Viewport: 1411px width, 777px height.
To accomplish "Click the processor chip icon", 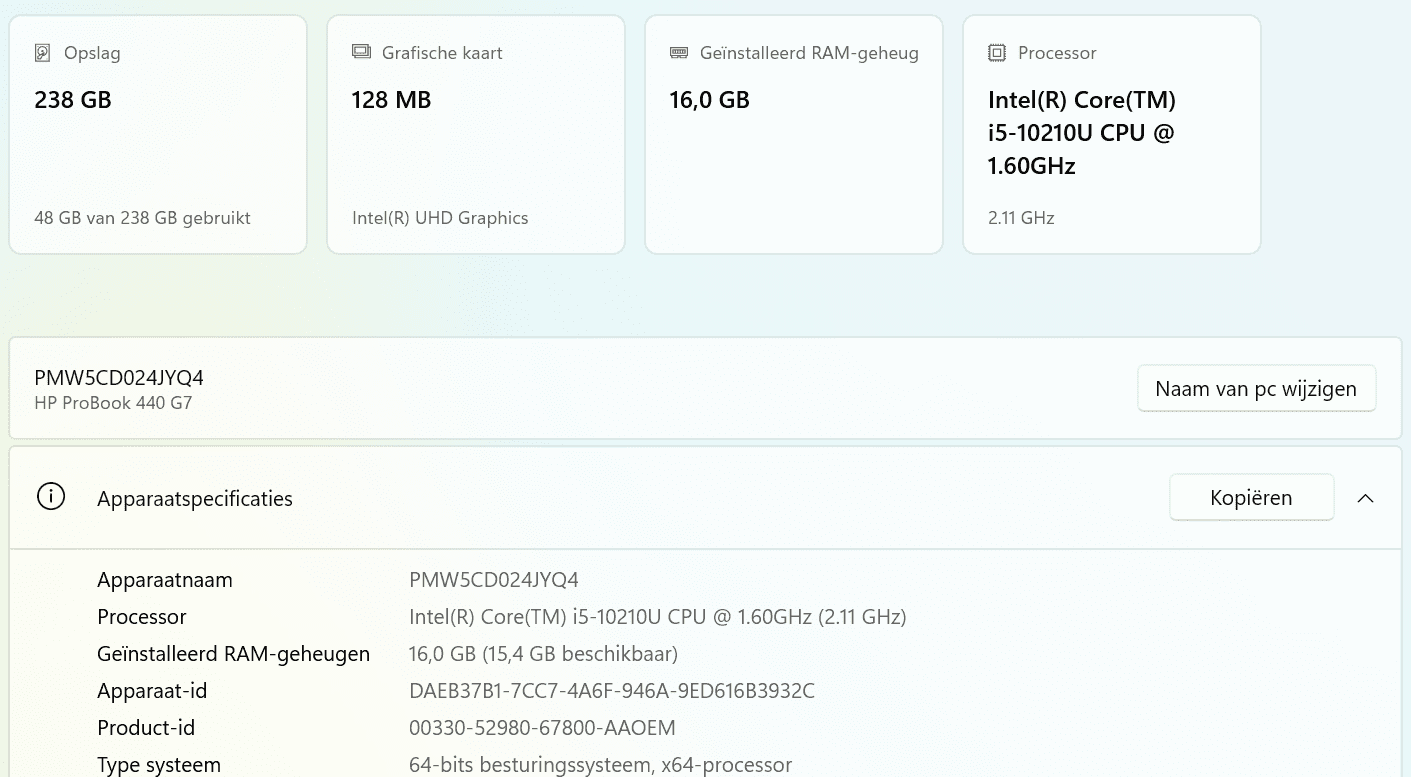I will pos(996,53).
